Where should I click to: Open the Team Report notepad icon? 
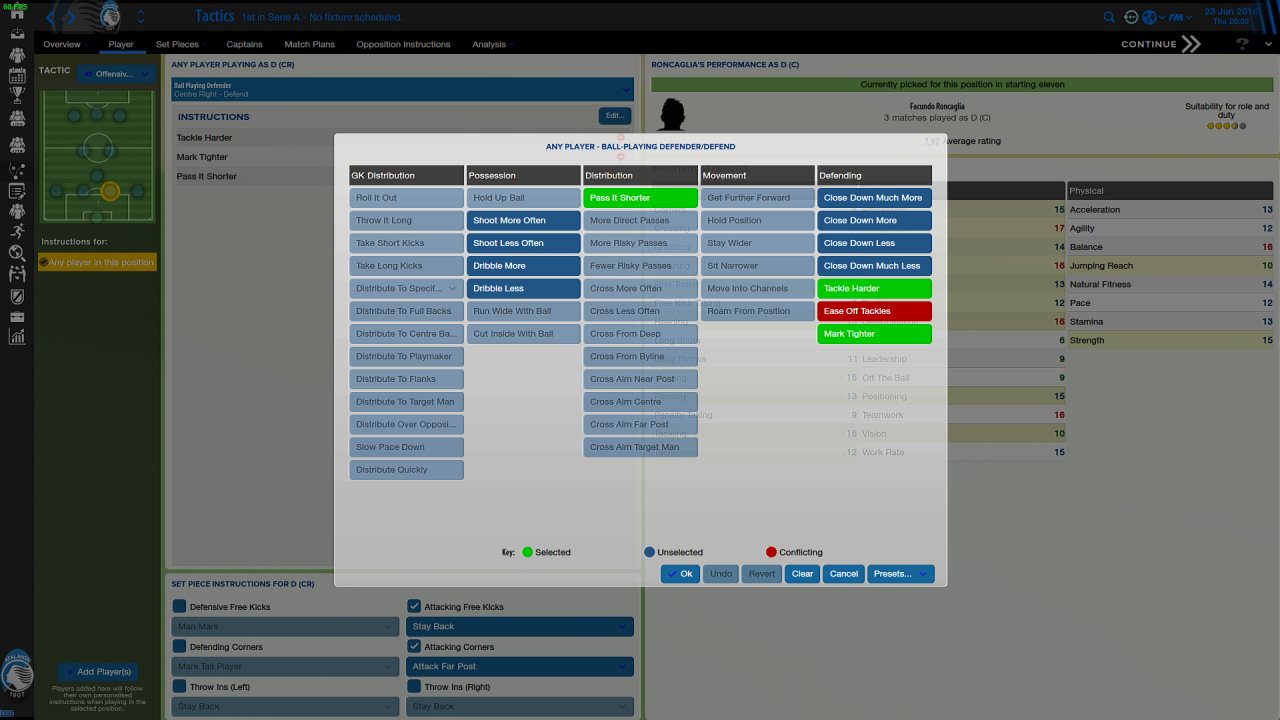pos(17,190)
